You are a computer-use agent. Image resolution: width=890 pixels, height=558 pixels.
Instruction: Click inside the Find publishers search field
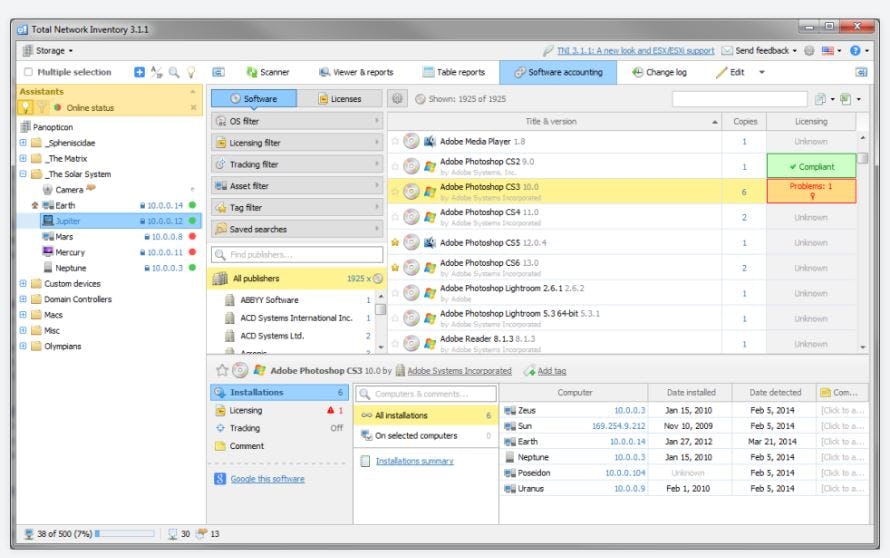(297, 254)
